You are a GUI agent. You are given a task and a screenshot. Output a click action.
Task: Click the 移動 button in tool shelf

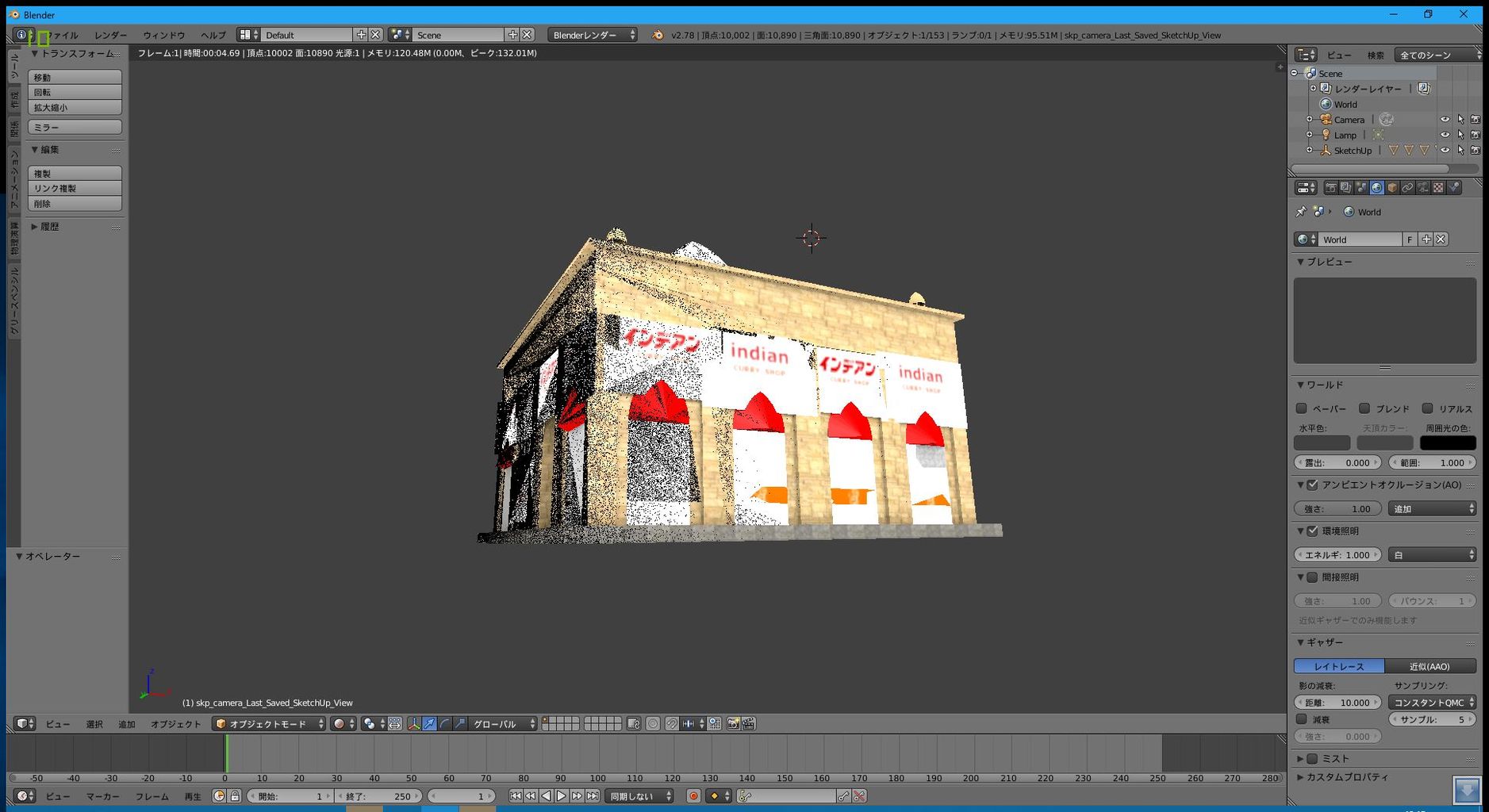coord(75,77)
